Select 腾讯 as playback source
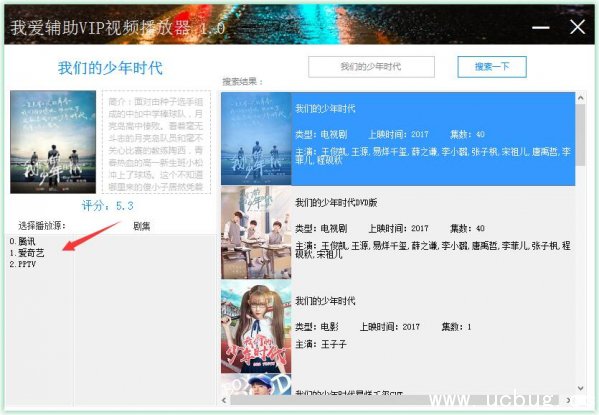Image resolution: width=599 pixels, height=415 pixels. pos(22,241)
